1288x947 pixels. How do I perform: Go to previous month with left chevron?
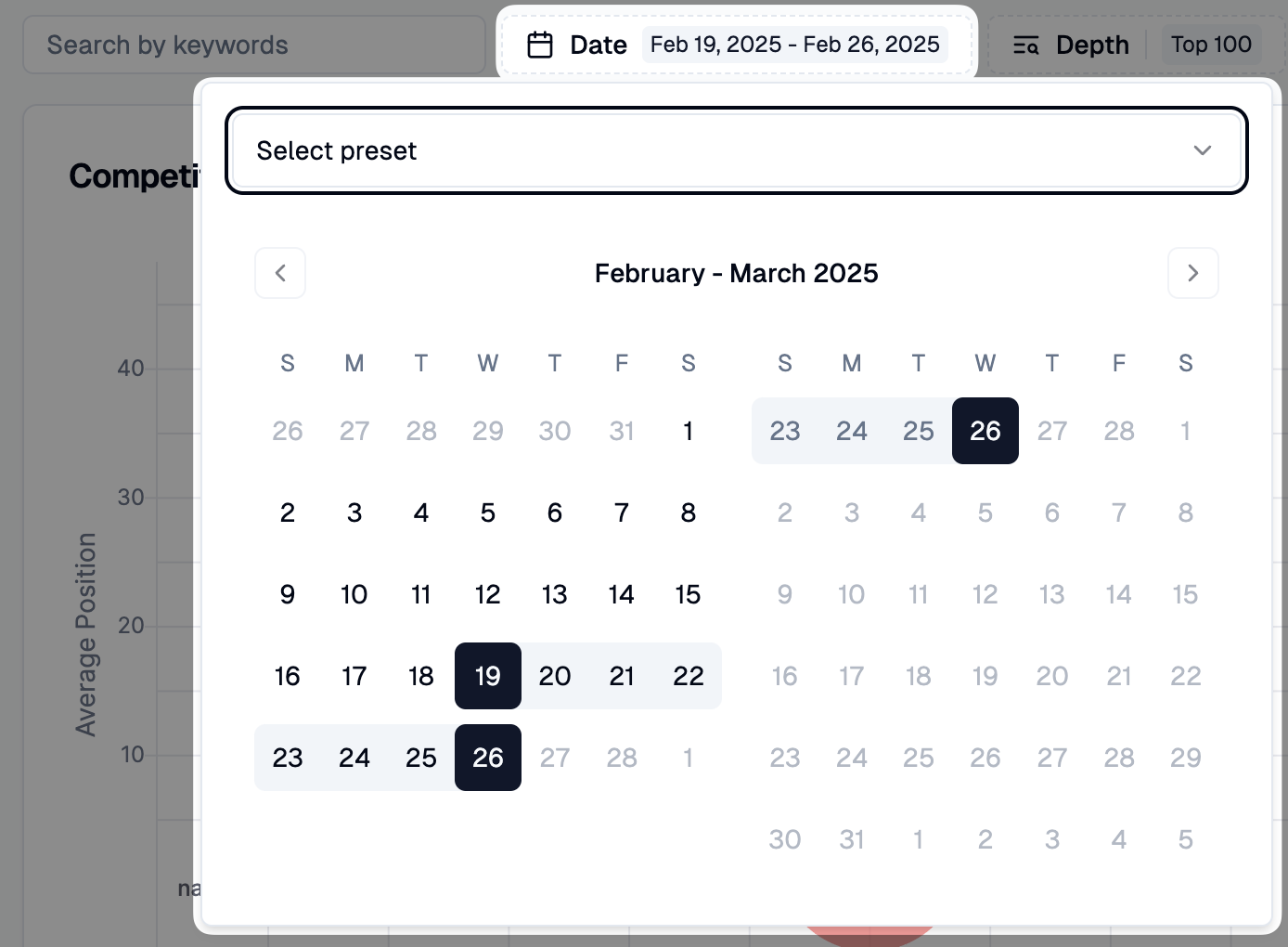coord(280,273)
